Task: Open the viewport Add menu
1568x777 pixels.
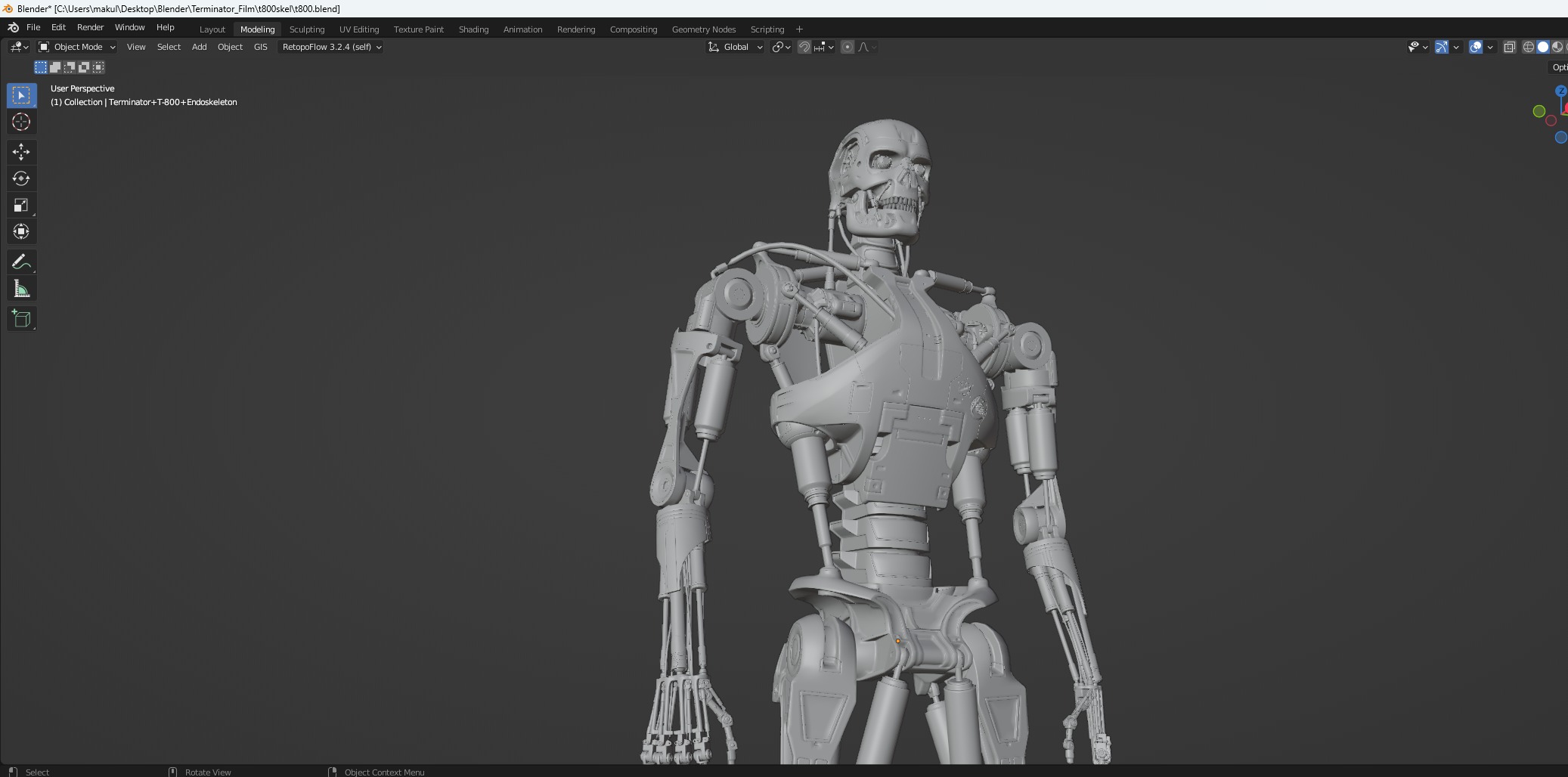Action: [199, 47]
